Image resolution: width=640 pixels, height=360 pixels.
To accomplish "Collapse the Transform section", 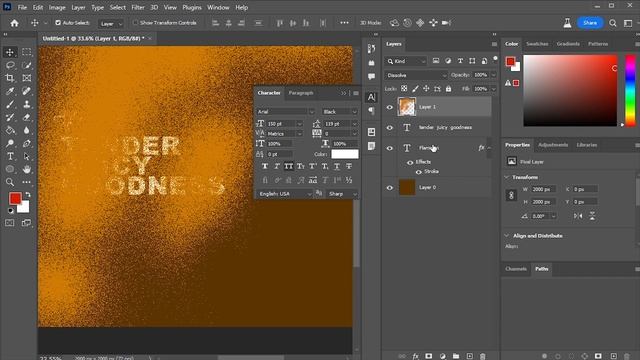I will pos(507,177).
